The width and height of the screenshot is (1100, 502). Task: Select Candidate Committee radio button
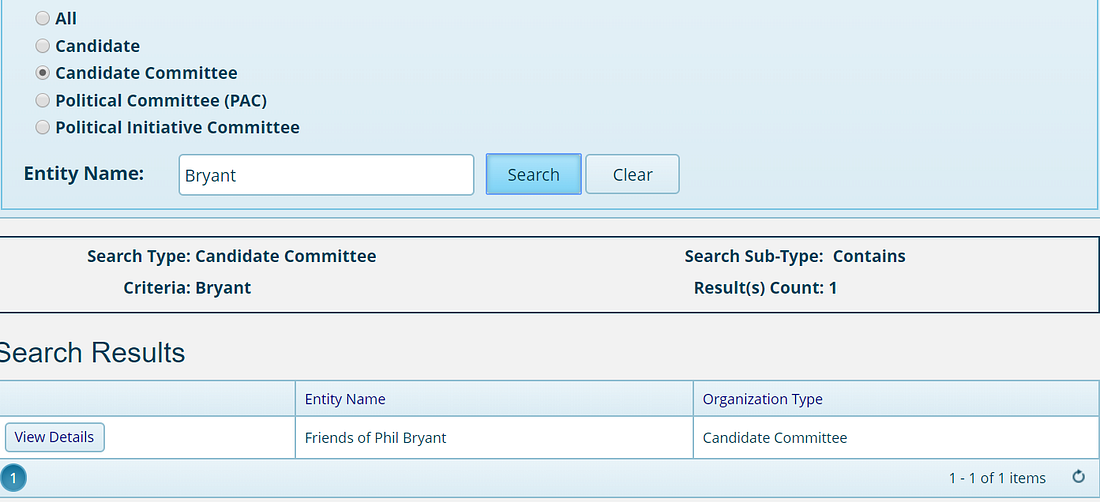43,73
